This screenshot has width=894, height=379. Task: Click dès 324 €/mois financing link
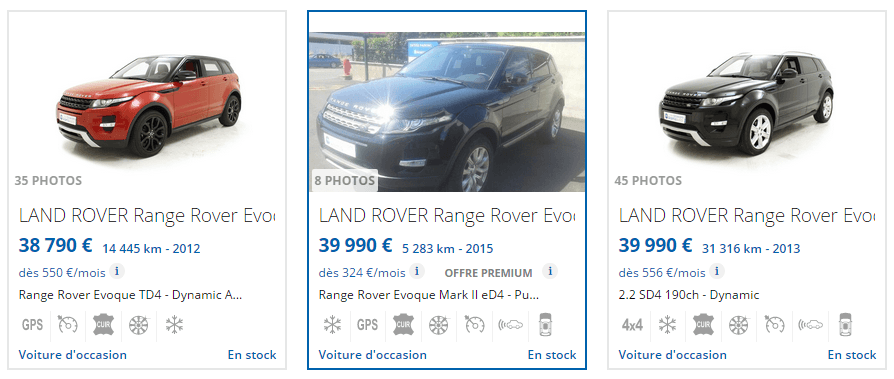click(x=362, y=272)
